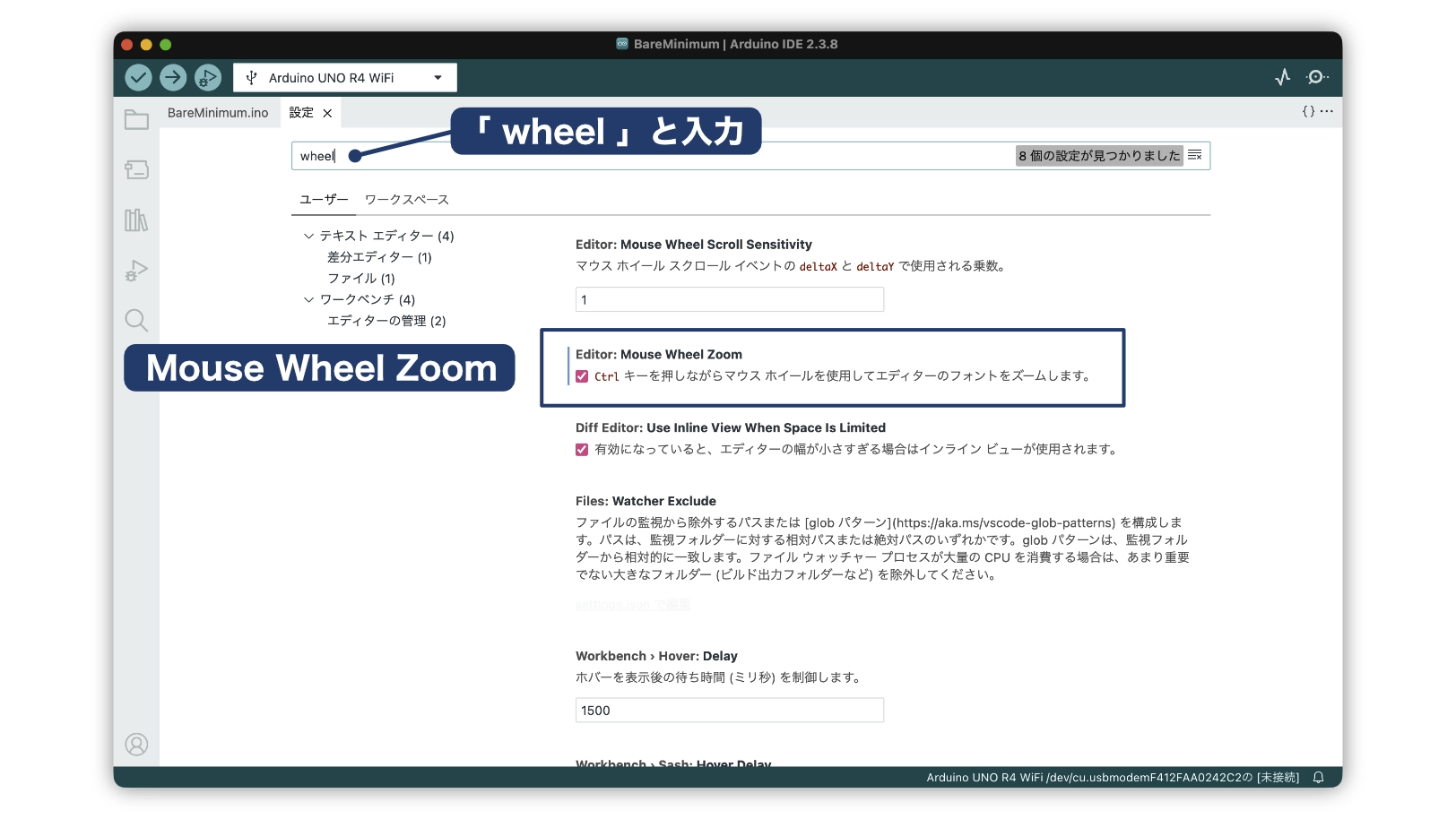Image resolution: width=1456 pixels, height=819 pixels.
Task: Click the clear settings search filter icon
Action: click(x=1195, y=156)
